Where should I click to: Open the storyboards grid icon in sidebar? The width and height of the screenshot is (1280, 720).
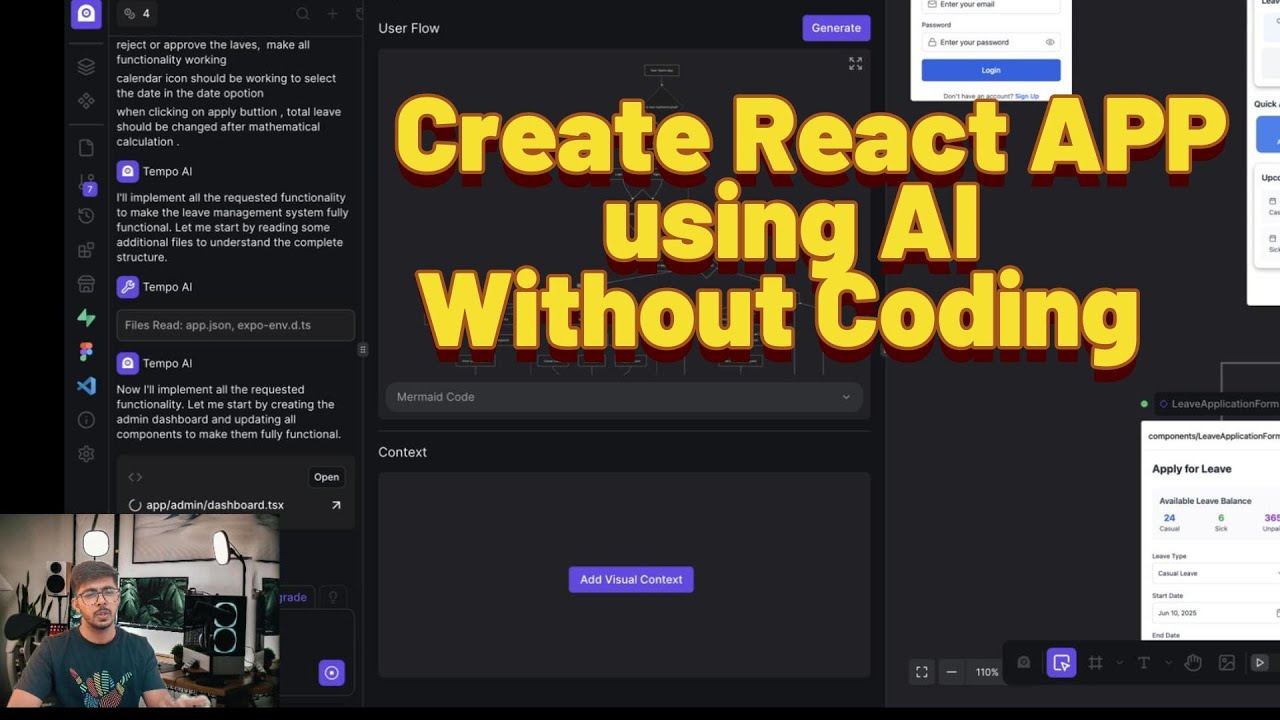tap(86, 250)
